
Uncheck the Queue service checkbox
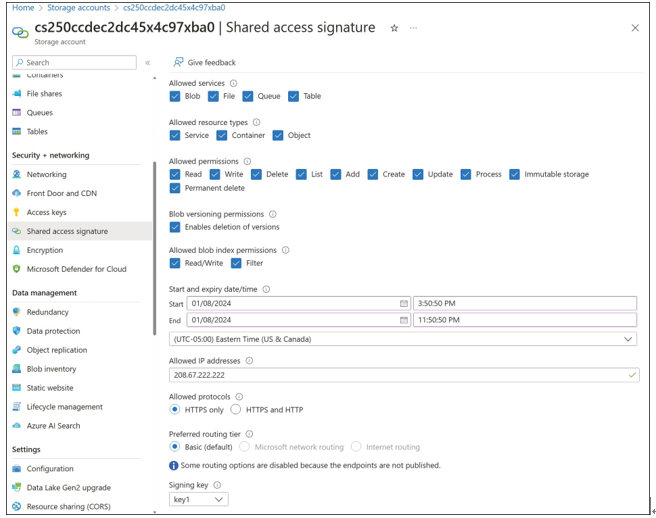pyautogui.click(x=248, y=96)
